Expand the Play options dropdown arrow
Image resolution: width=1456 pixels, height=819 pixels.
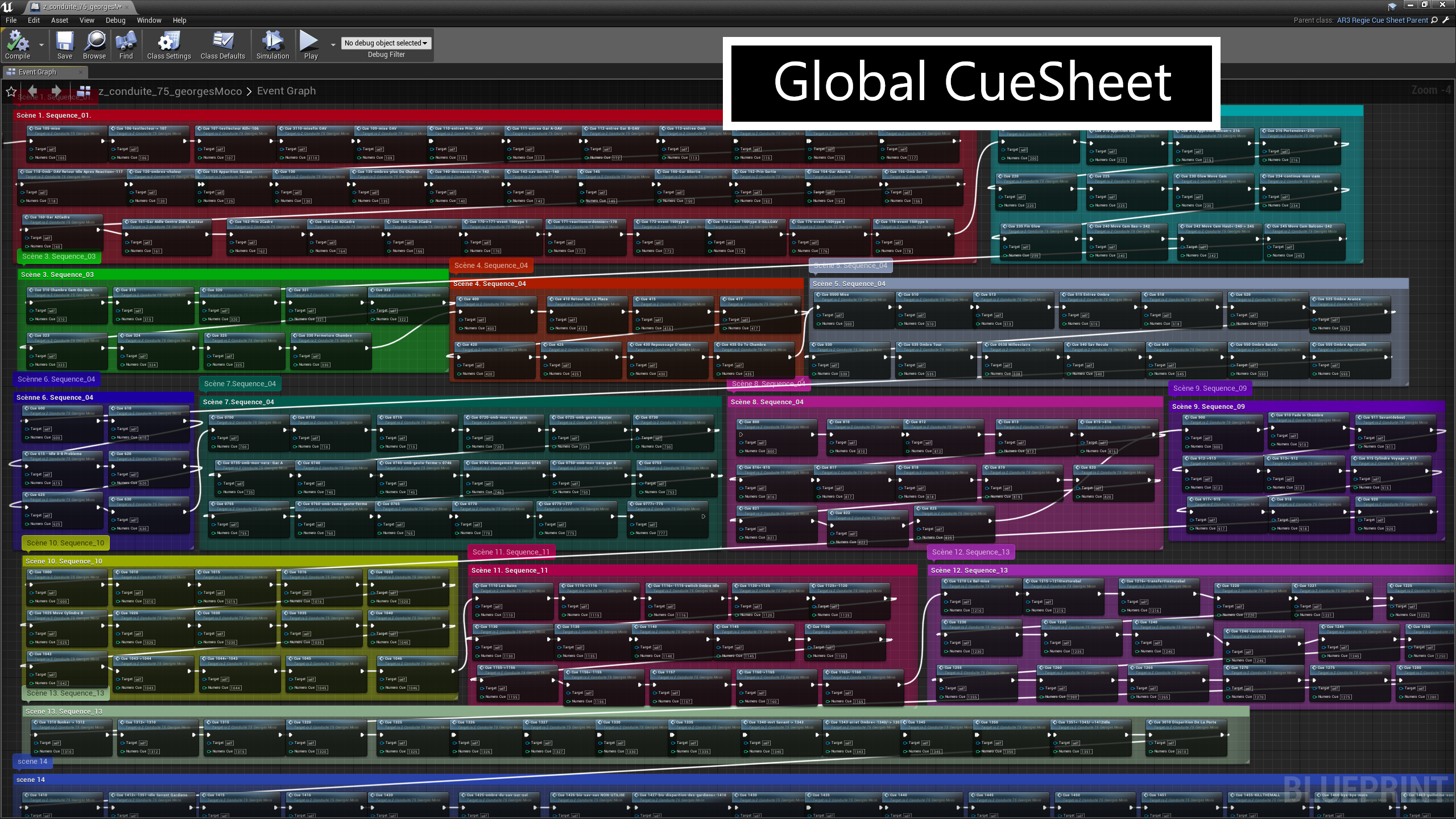[333, 44]
